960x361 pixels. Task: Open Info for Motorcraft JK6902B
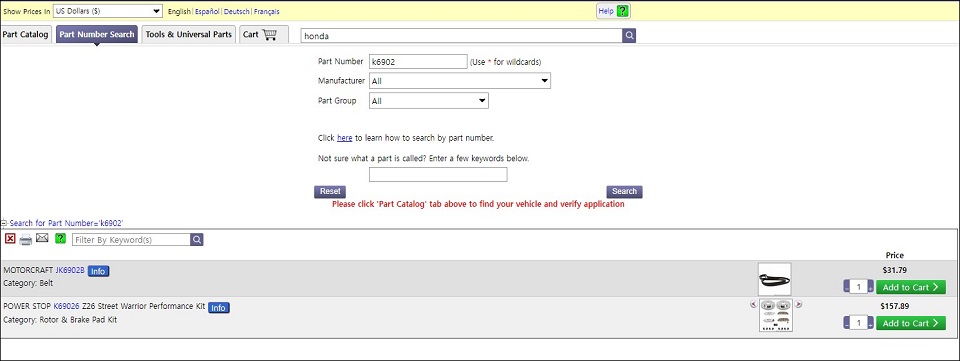pos(98,271)
